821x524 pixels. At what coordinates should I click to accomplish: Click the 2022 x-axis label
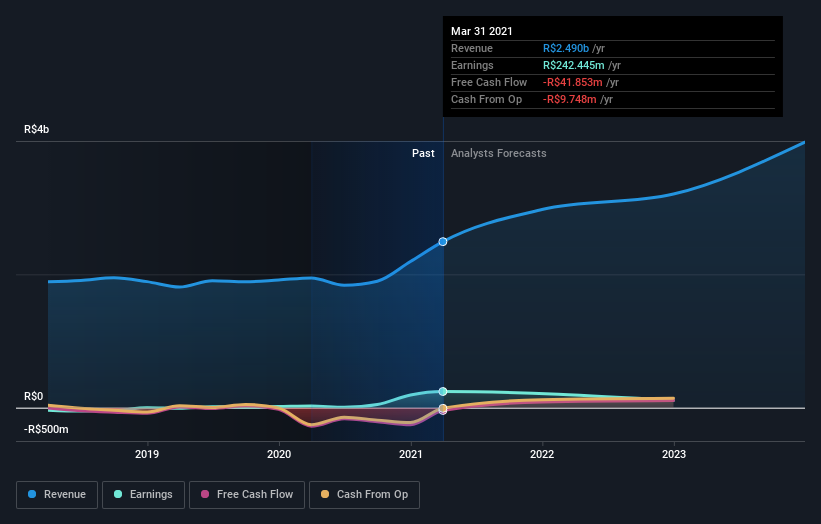coord(542,454)
